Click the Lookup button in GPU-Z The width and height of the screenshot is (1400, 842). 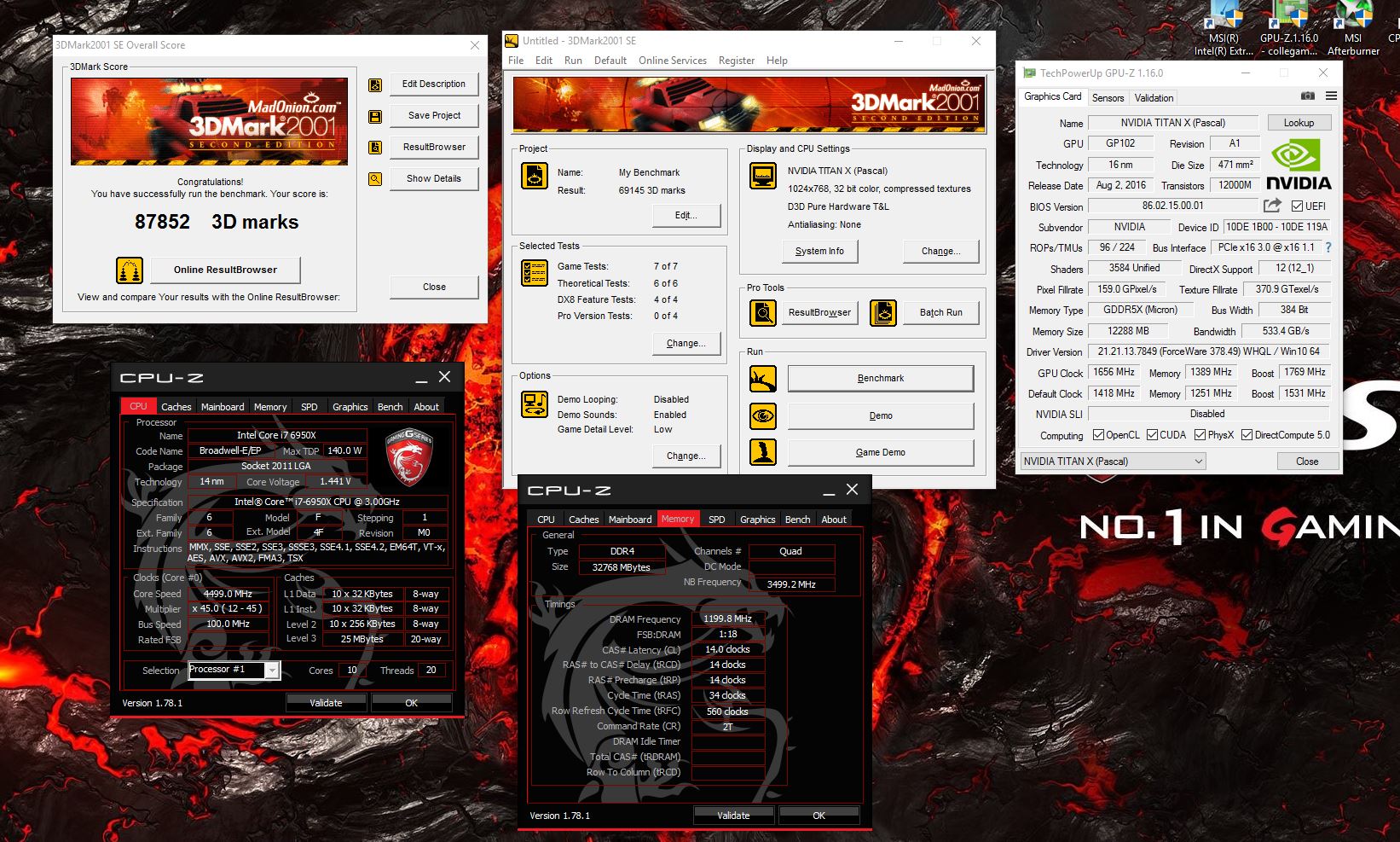pyautogui.click(x=1299, y=123)
